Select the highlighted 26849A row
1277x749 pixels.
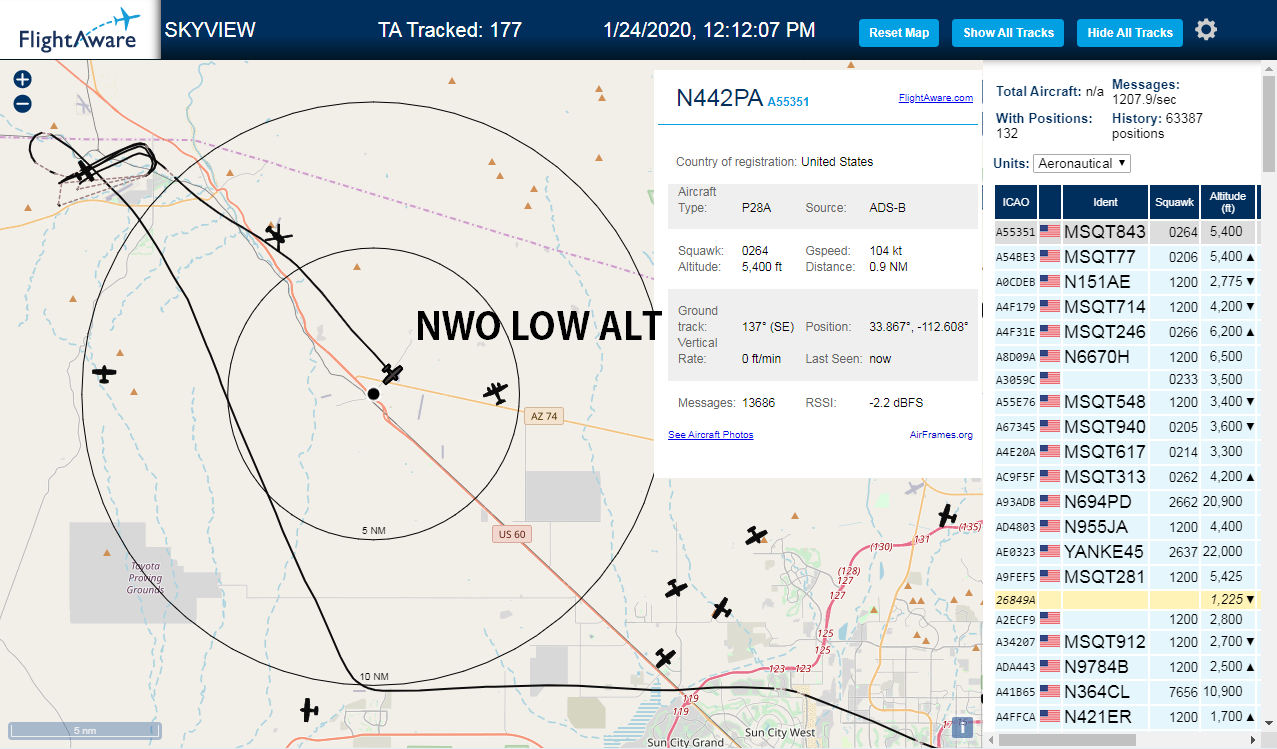pyautogui.click(x=1127, y=600)
